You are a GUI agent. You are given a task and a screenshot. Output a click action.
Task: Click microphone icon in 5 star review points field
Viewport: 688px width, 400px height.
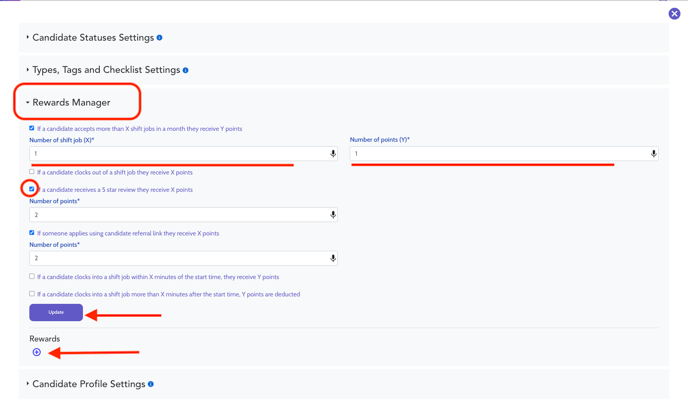[x=333, y=214]
